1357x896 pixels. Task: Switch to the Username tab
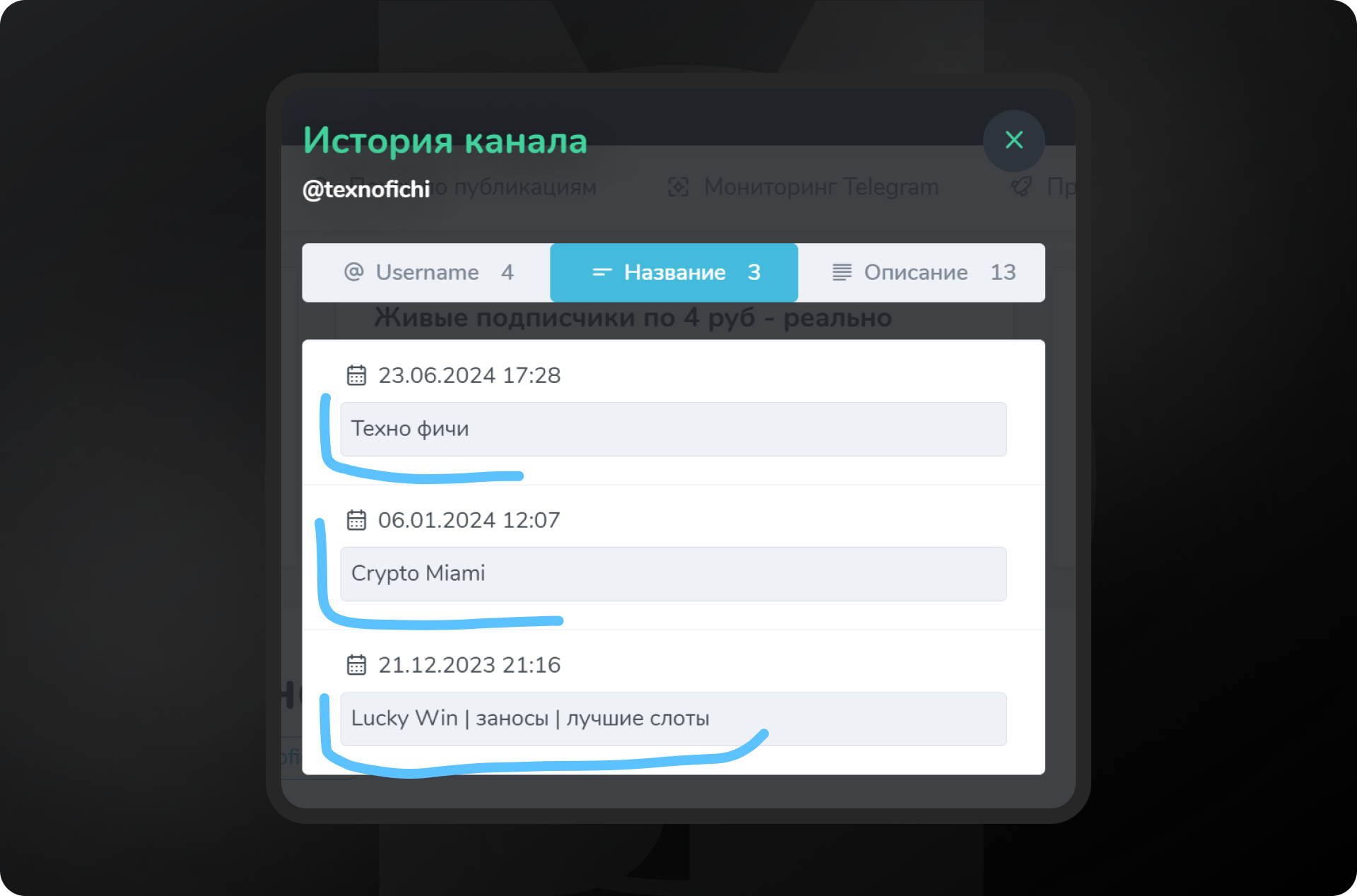click(426, 273)
